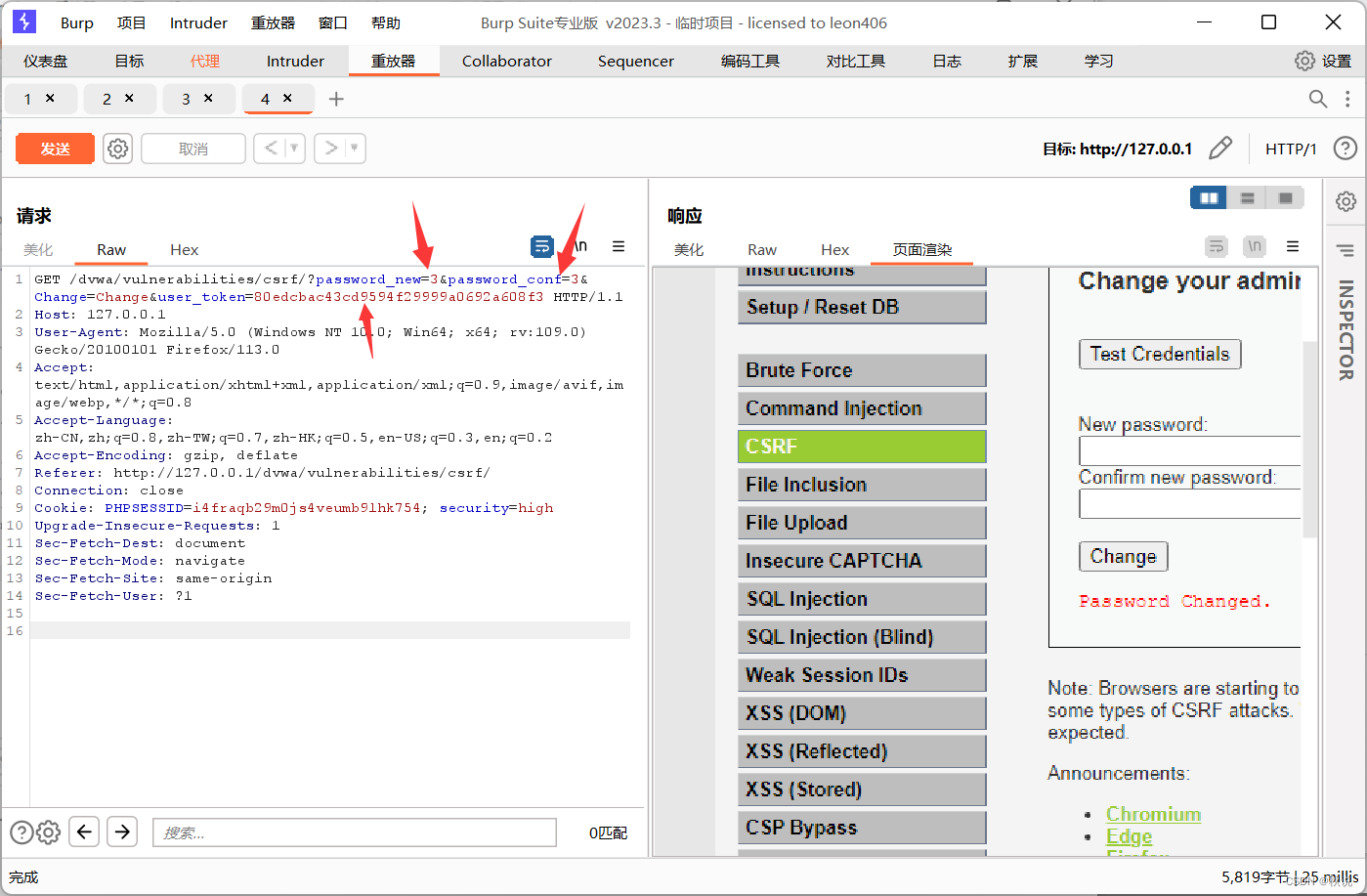1367x896 pixels.
Task: Add a new Repeater tab with plus
Action: click(x=336, y=99)
